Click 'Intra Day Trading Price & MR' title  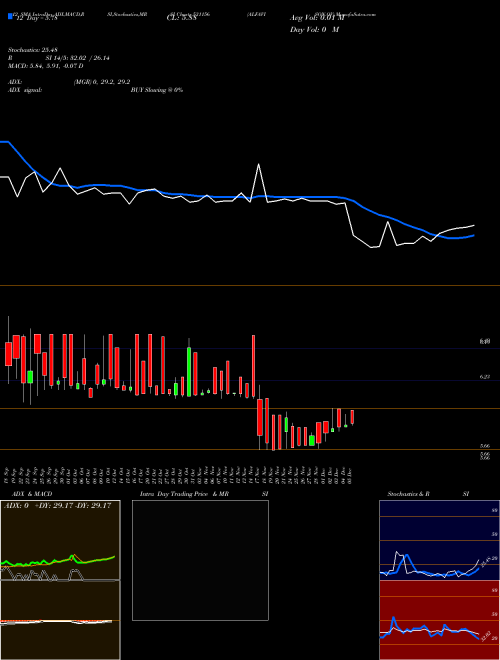pyautogui.click(x=184, y=494)
